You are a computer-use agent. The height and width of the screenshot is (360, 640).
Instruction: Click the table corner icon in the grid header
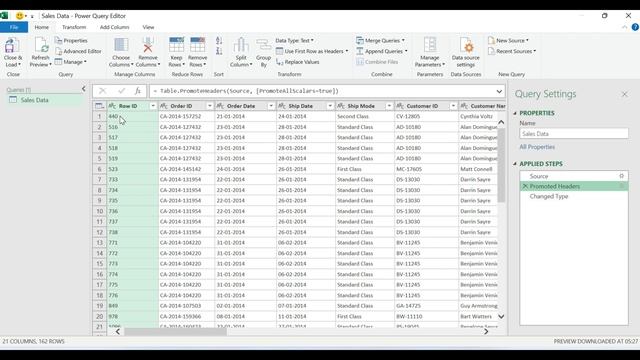pyautogui.click(x=99, y=106)
